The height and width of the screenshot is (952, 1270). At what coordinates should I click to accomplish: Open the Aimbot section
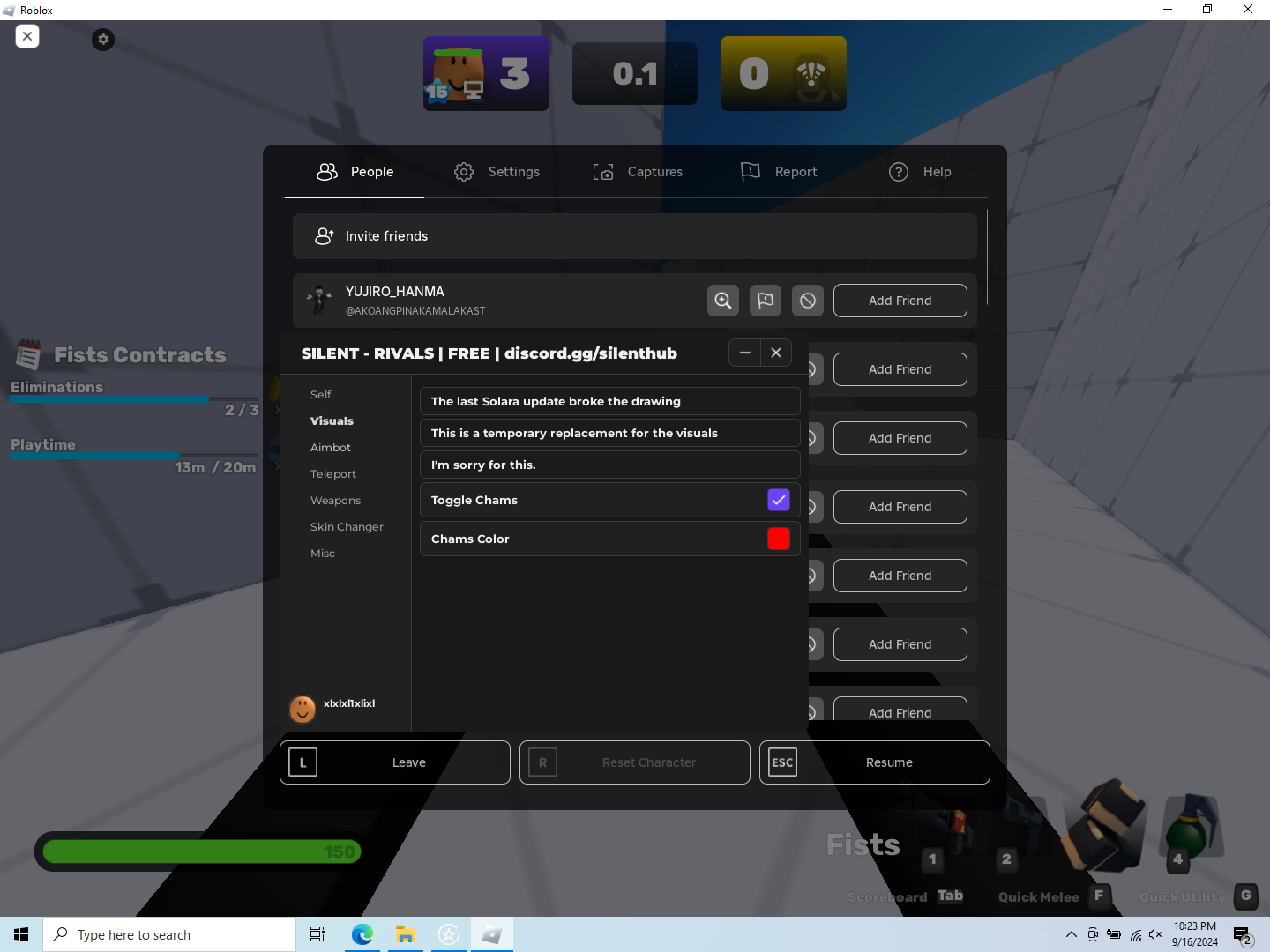pyautogui.click(x=331, y=448)
